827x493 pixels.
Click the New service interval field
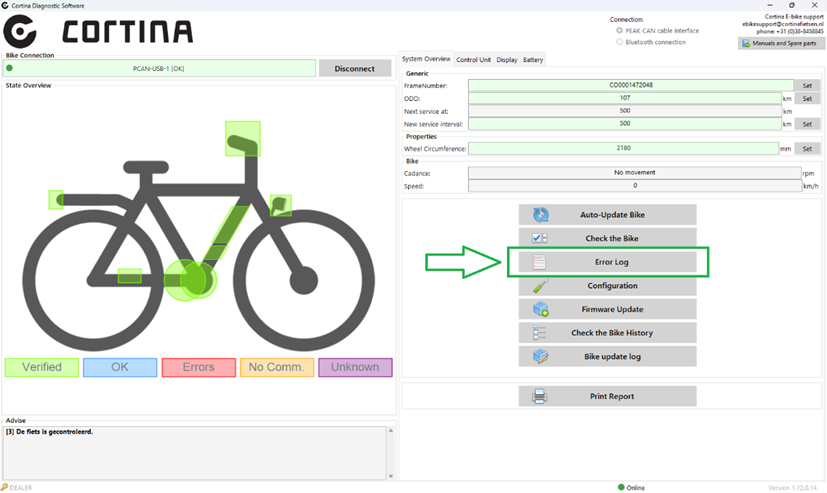point(624,123)
